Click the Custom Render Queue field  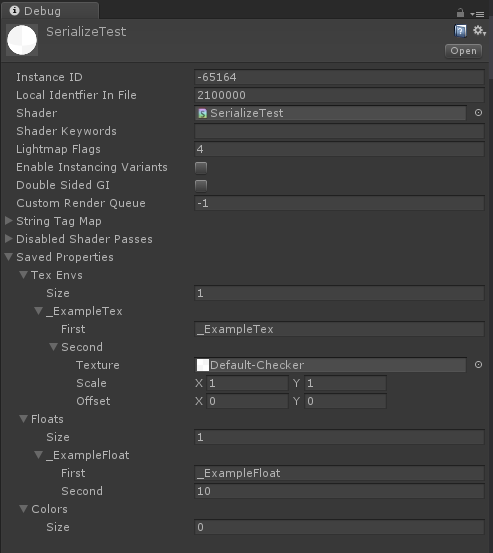[339, 203]
